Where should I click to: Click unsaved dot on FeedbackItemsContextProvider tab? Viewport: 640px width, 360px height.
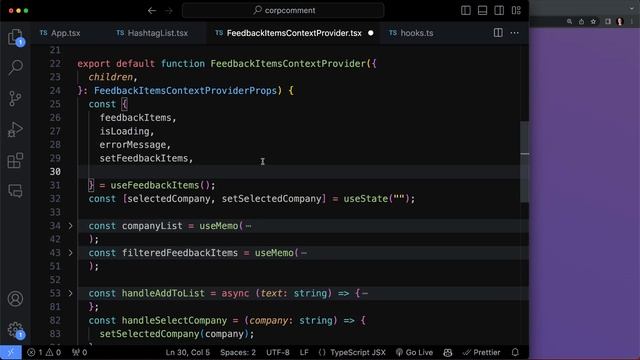(x=371, y=33)
